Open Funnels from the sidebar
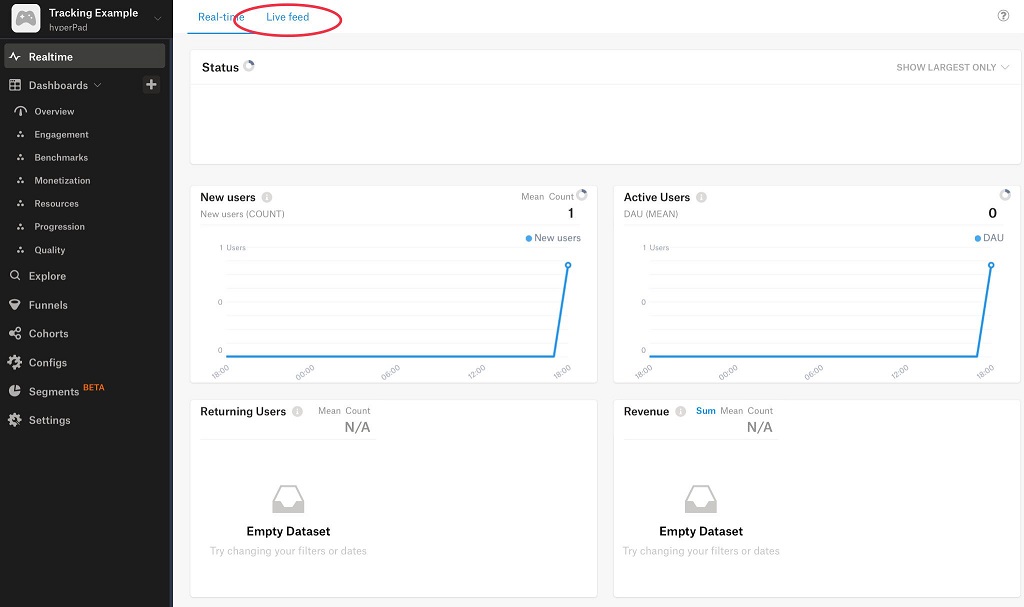The height and width of the screenshot is (607, 1024). tap(48, 305)
